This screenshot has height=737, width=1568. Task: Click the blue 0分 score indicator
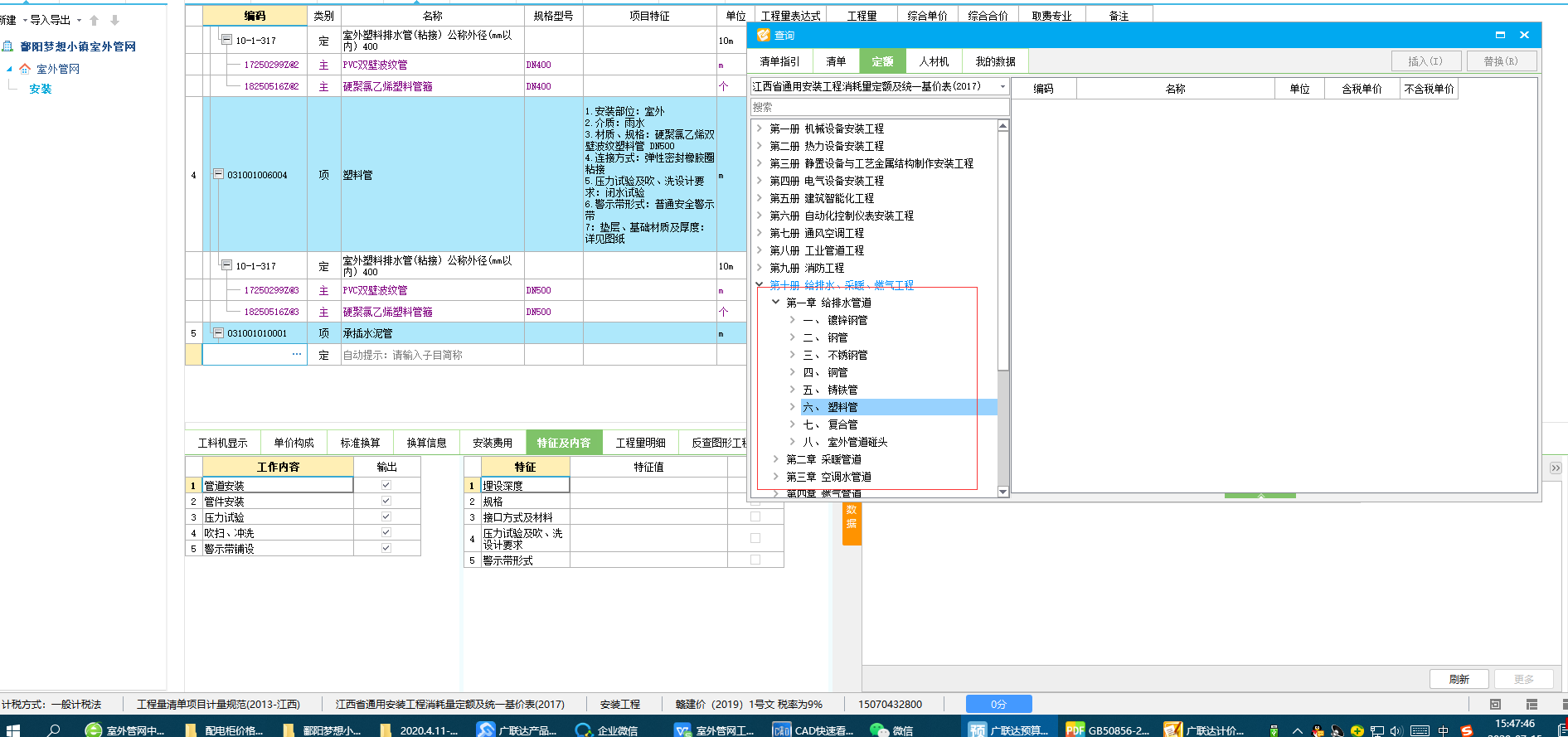[x=999, y=704]
